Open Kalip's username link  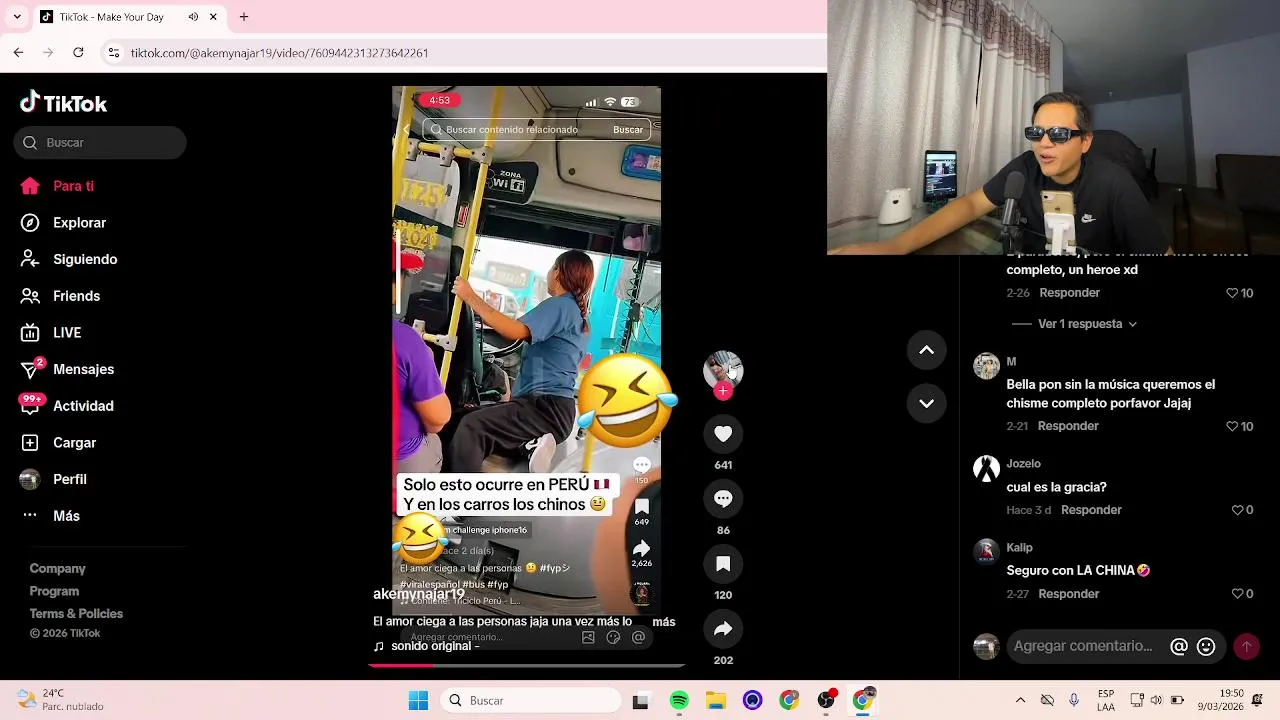point(1019,547)
